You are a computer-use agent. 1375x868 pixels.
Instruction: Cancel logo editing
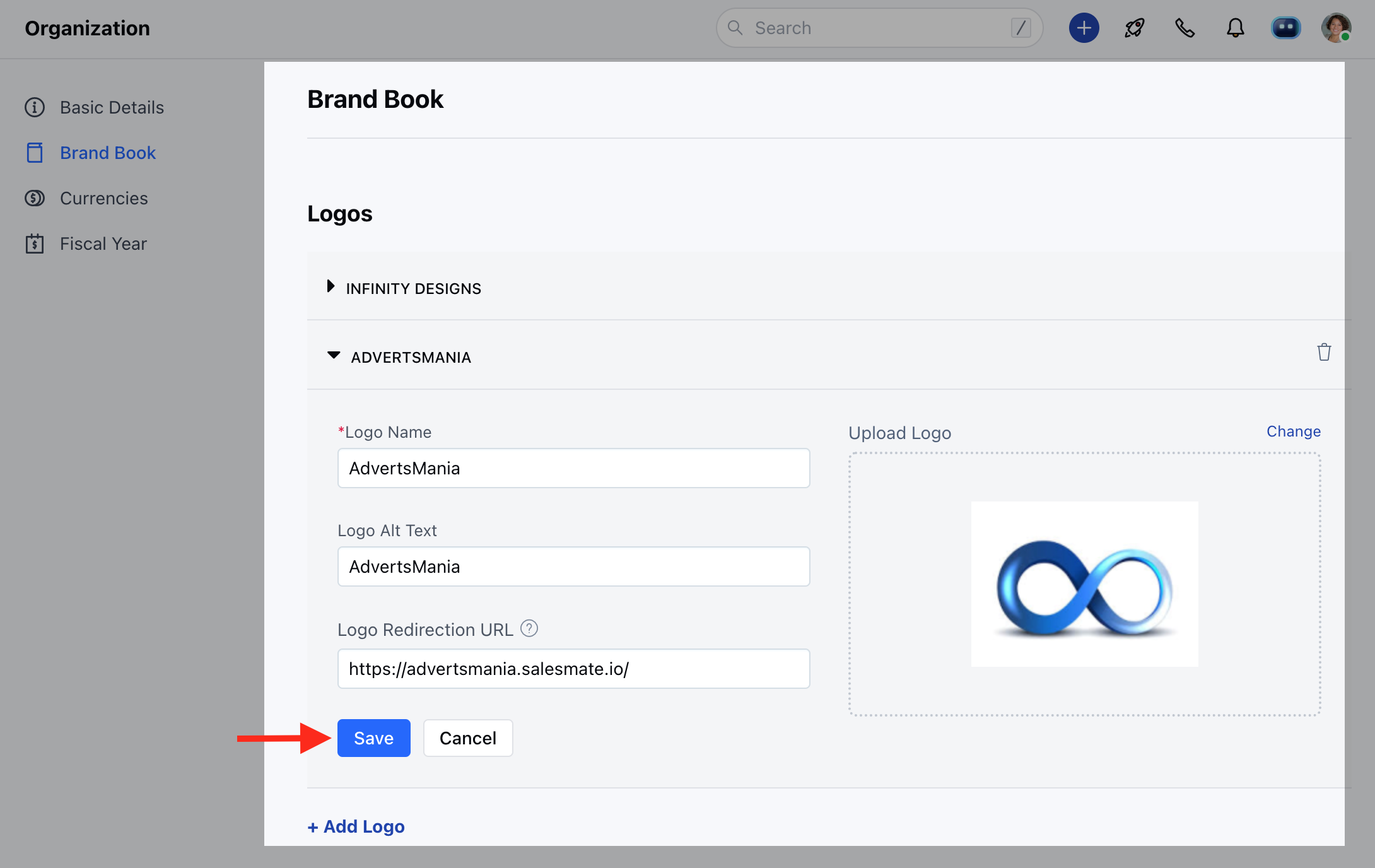click(x=467, y=737)
